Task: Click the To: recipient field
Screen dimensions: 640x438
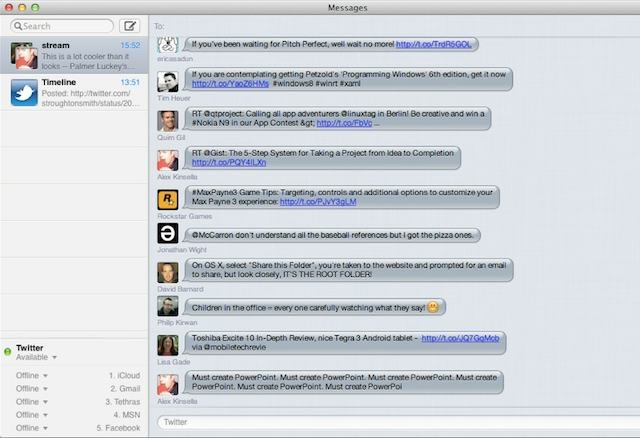Action: click(394, 26)
